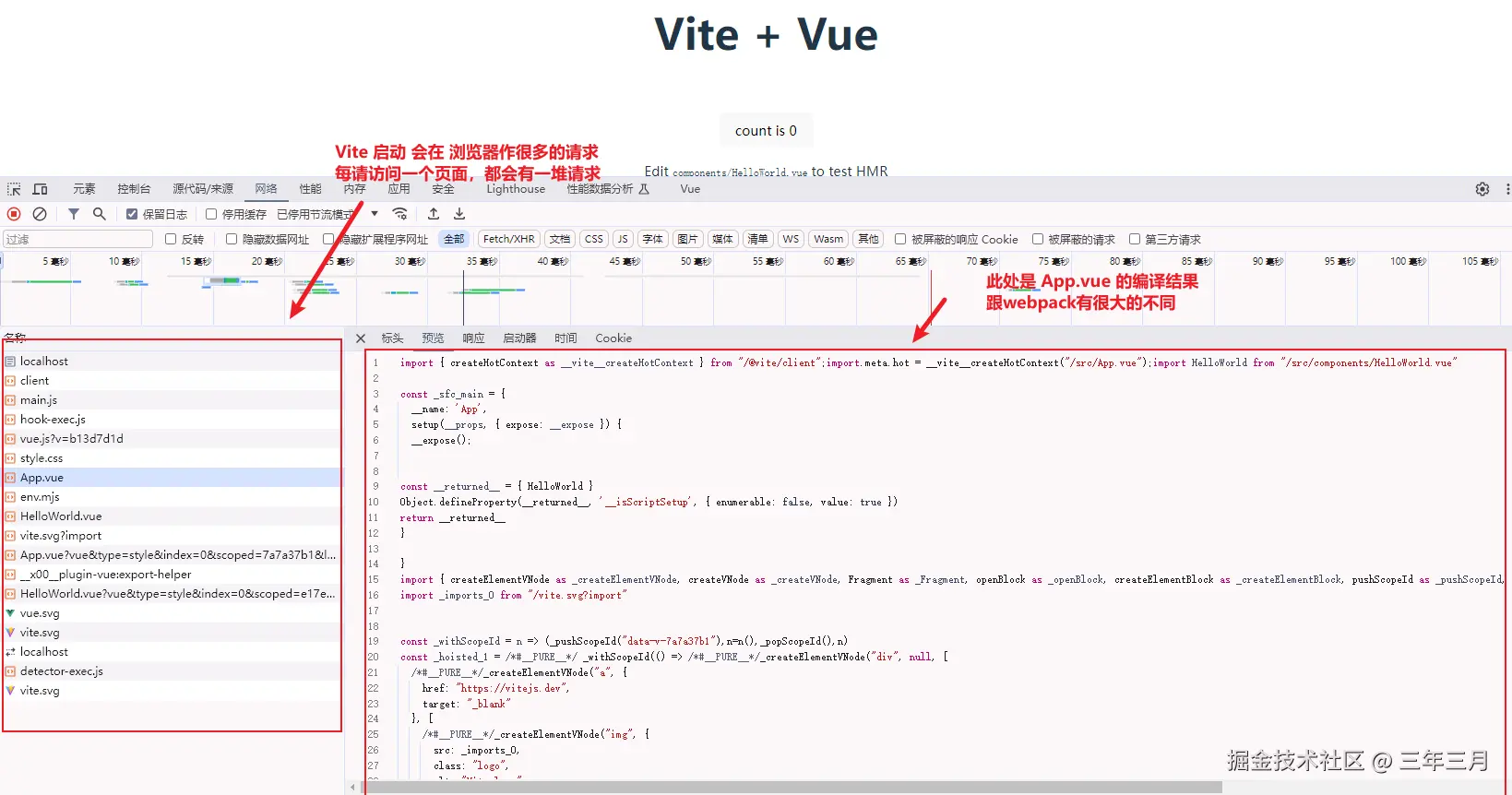The image size is (1512, 795).
Task: Select __x00__plugin-vue:export-helper request row
Action: point(171,575)
